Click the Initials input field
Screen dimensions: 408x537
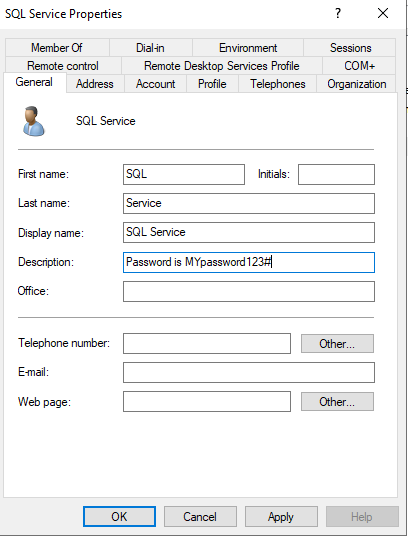[x=336, y=174]
